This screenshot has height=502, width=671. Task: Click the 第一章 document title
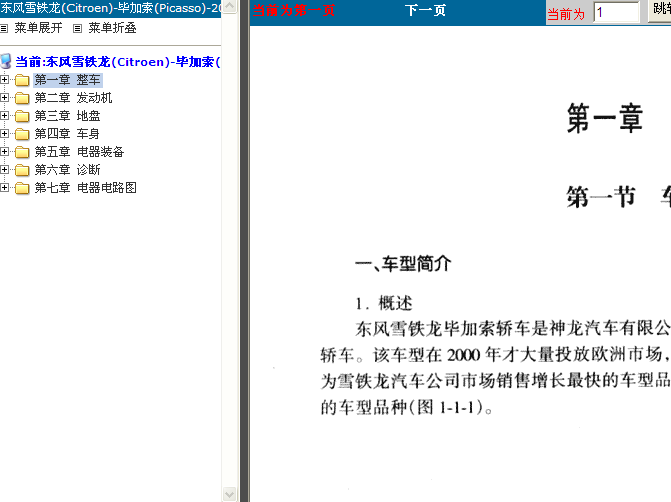point(605,118)
